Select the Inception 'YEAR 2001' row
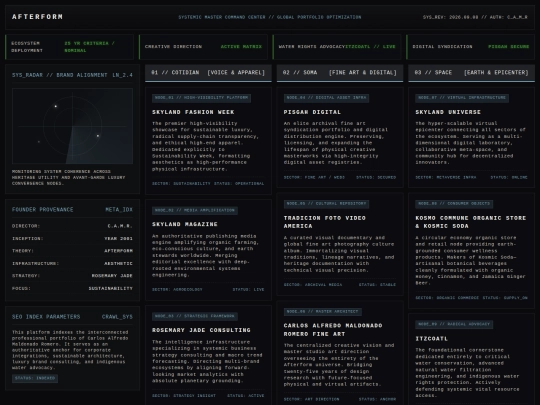Viewport: 540px width, 405px height. coord(72,238)
